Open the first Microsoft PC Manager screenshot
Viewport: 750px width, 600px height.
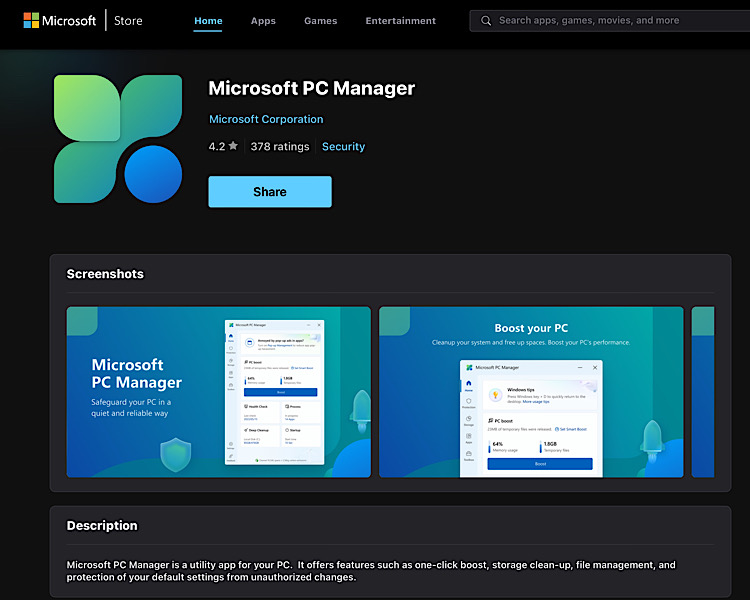tap(219, 392)
